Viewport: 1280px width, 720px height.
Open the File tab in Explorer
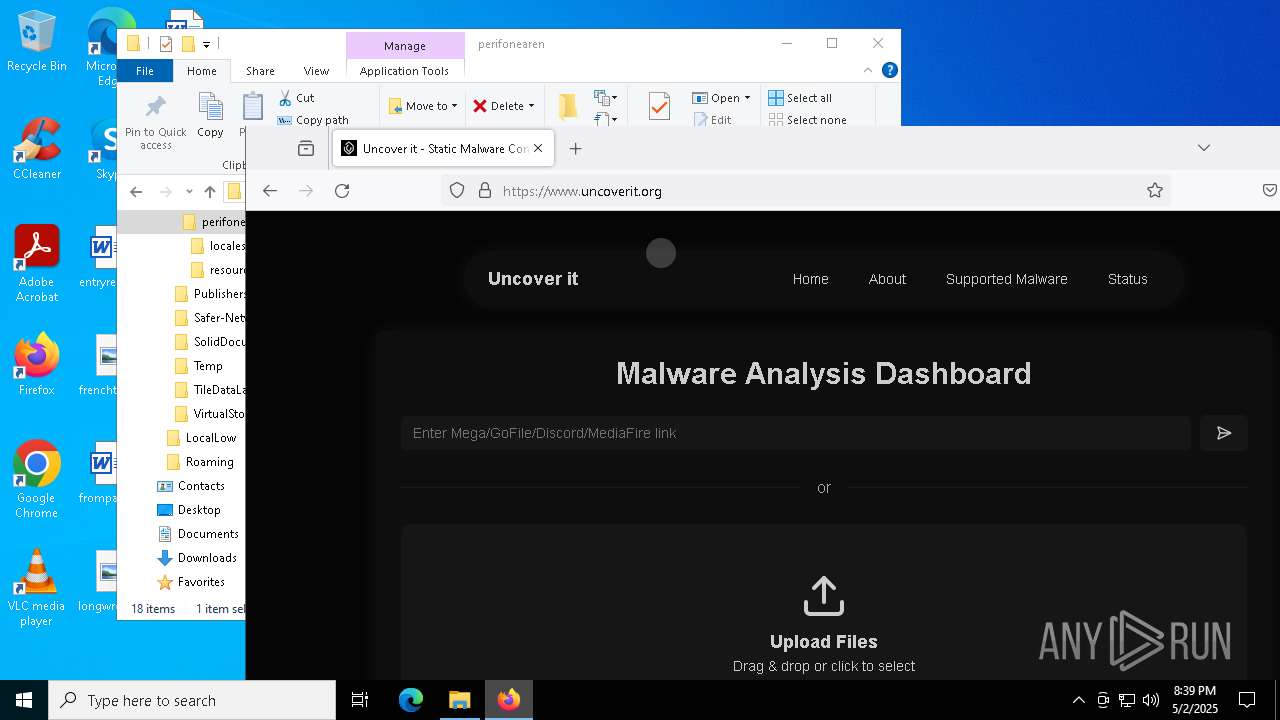pyautogui.click(x=145, y=71)
